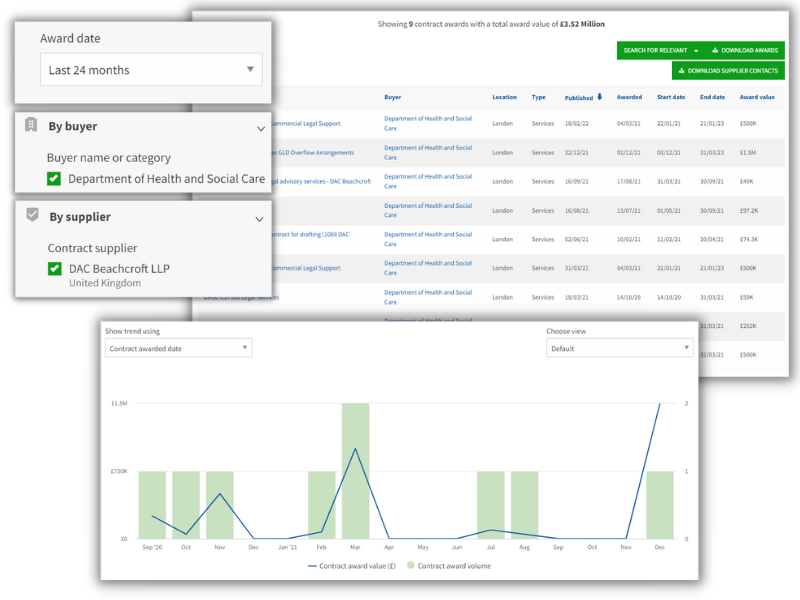The image size is (800, 600).
Task: Collapse the By supplier filter section
Action: pos(259,219)
